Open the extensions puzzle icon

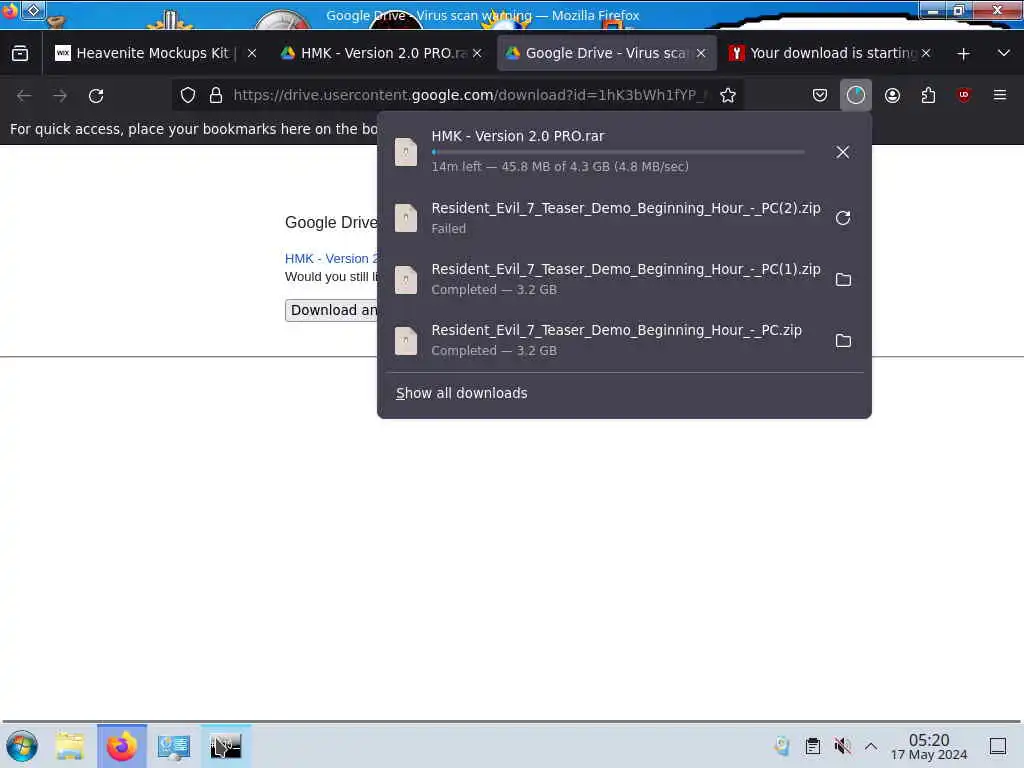point(928,95)
